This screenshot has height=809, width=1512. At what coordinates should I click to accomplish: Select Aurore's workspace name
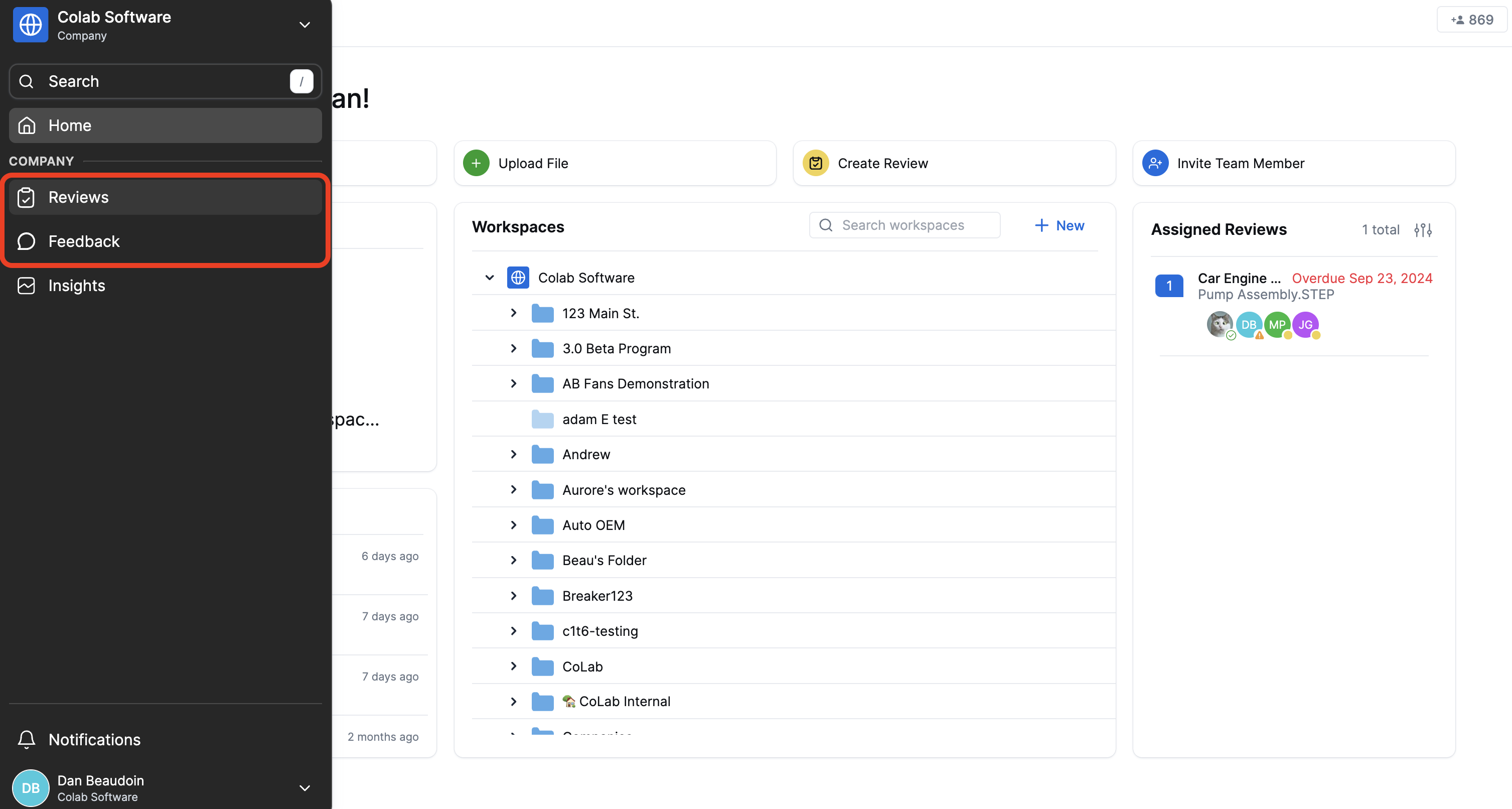click(624, 490)
